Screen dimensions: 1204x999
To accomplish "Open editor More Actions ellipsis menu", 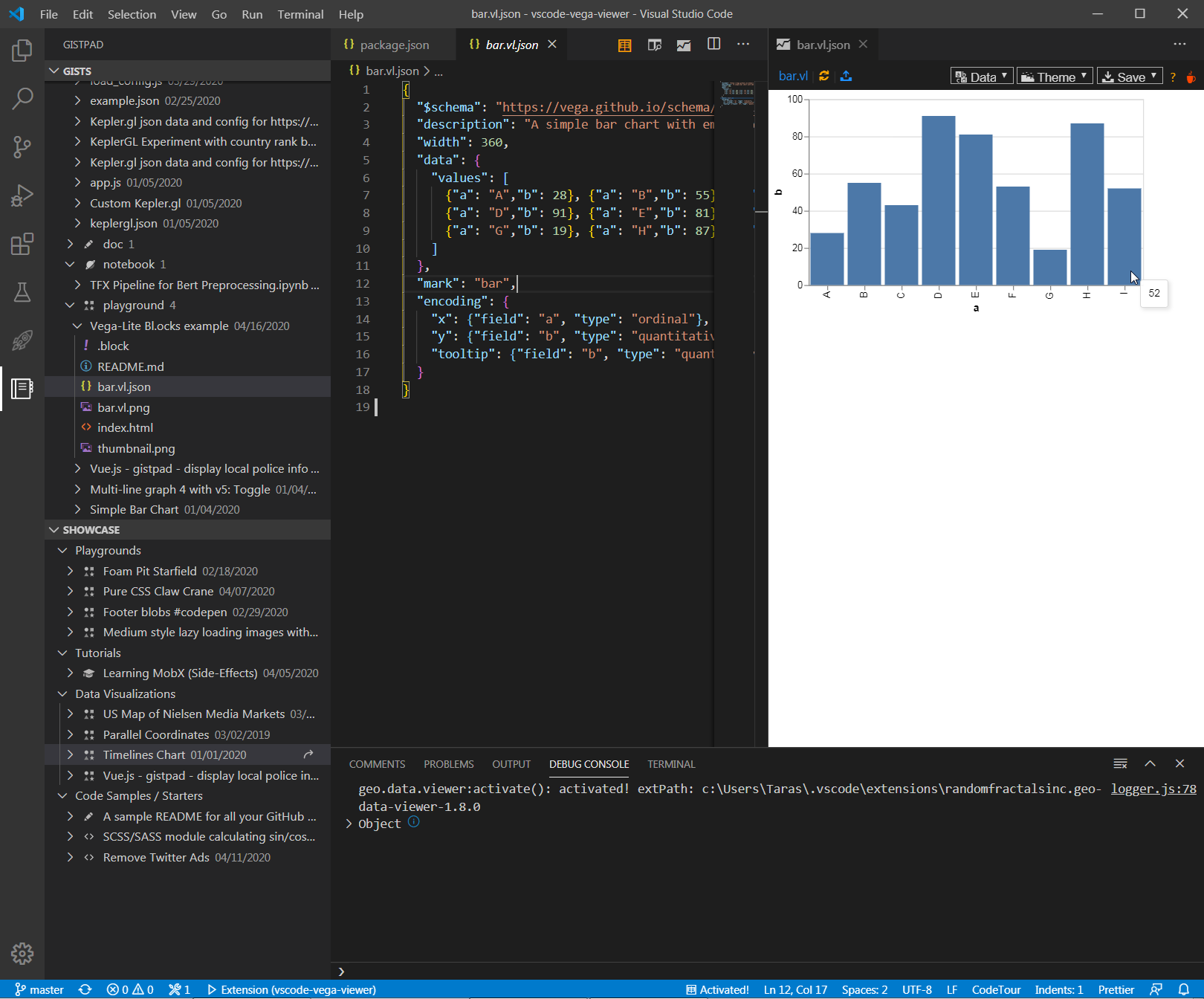I will pyautogui.click(x=743, y=45).
